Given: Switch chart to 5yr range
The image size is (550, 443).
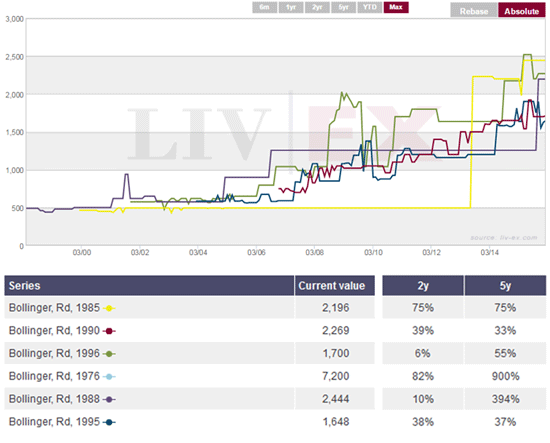Looking at the screenshot, I should tap(343, 7).
